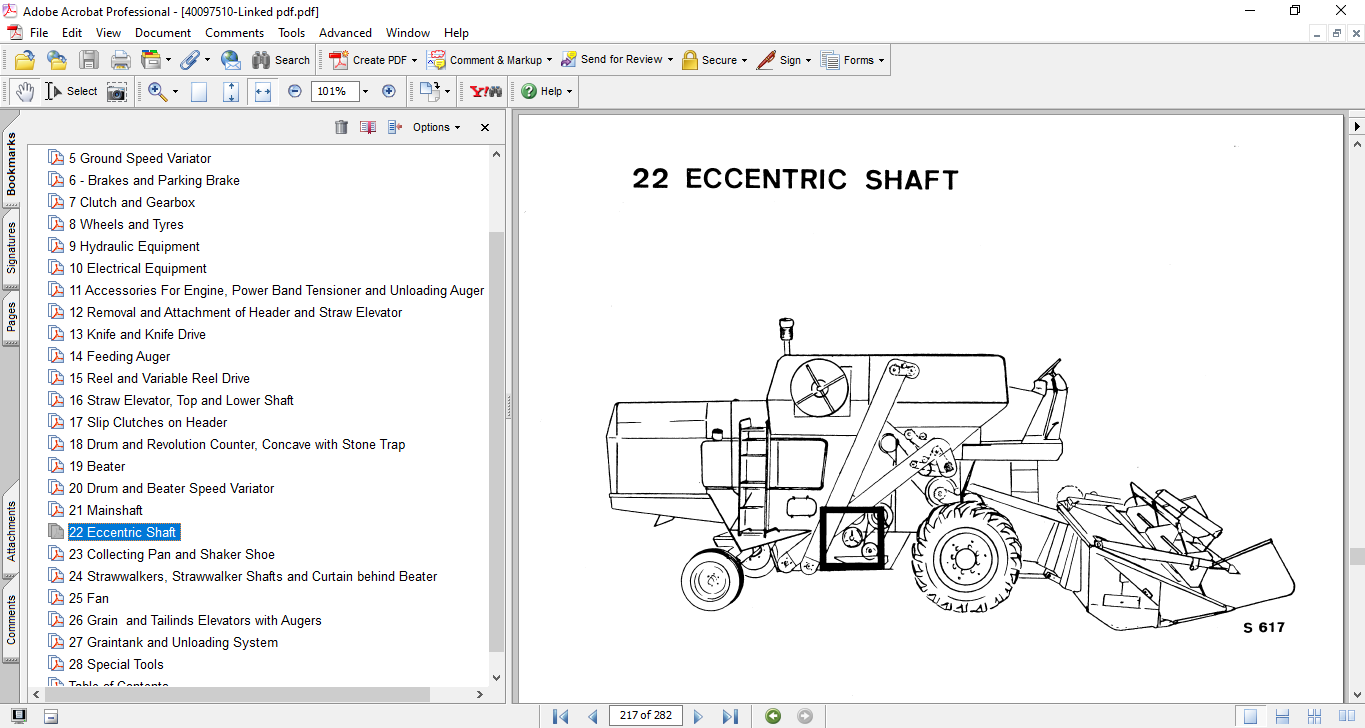This screenshot has height=728, width=1365.
Task: Click the Fit Width icon
Action: (x=263, y=91)
